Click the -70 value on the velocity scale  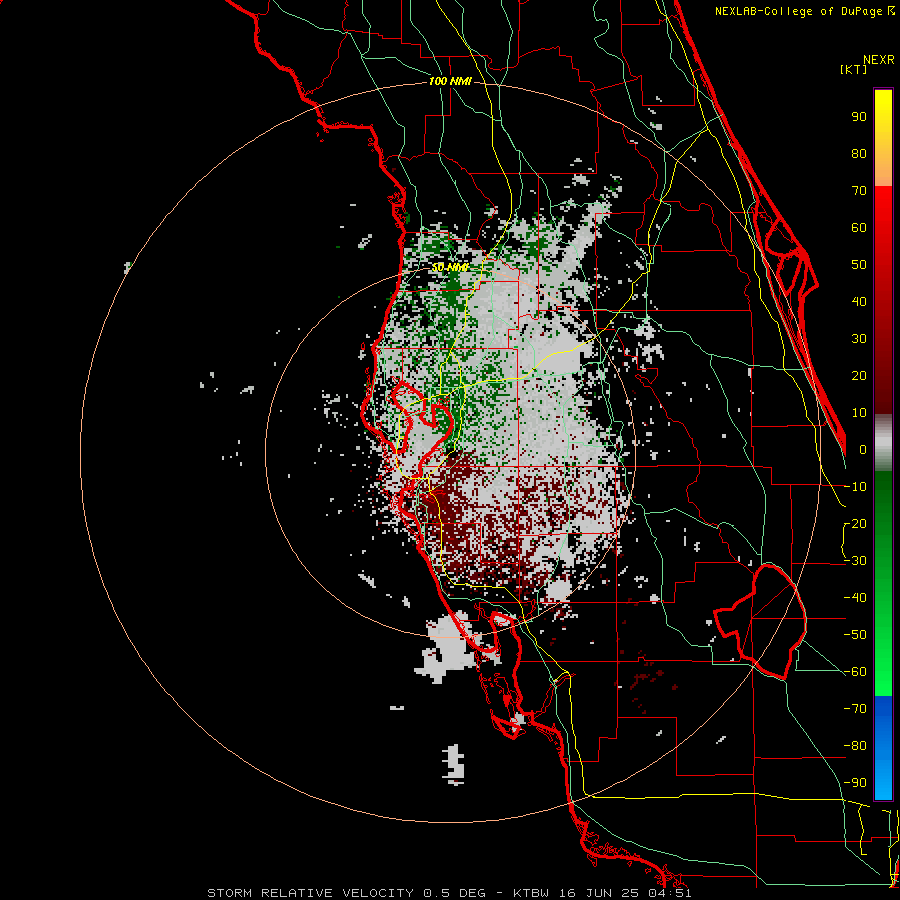click(855, 709)
